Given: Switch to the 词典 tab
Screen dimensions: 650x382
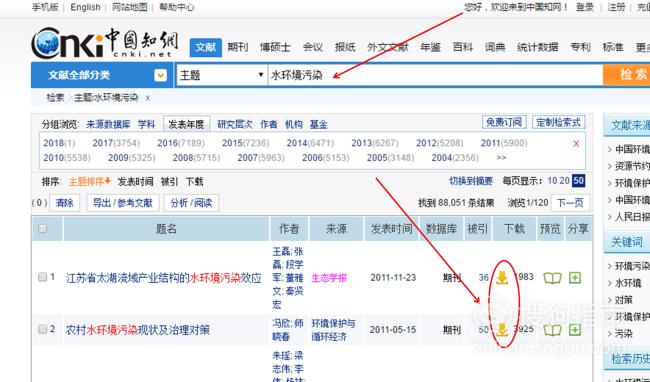Looking at the screenshot, I should click(x=495, y=47).
